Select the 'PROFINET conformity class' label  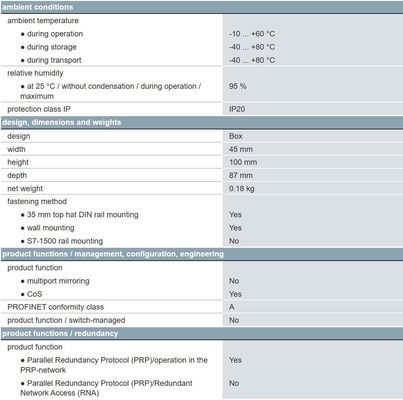tap(56, 307)
